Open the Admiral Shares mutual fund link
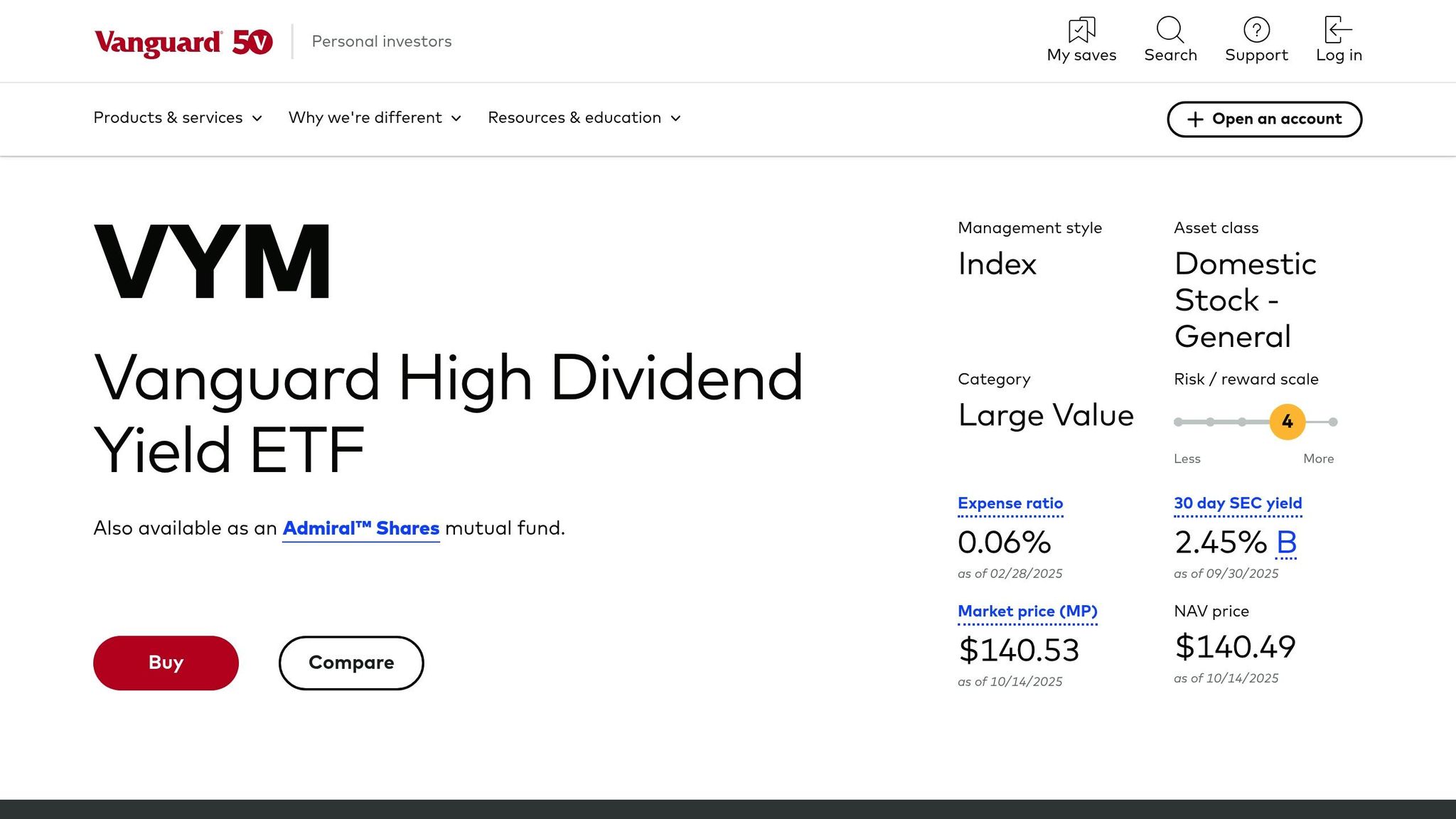The height and width of the screenshot is (819, 1456). point(361,528)
